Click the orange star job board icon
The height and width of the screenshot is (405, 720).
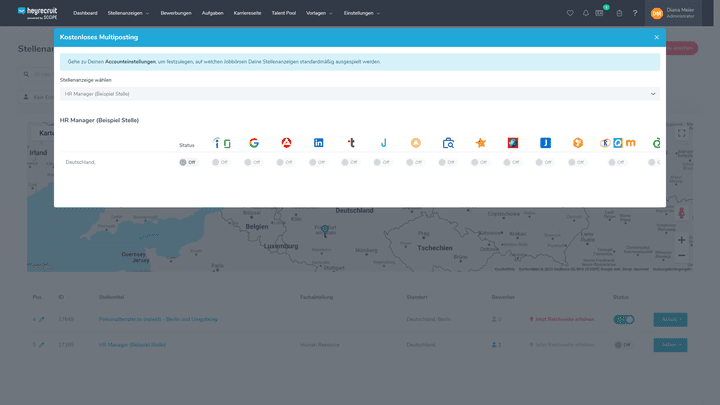pyautogui.click(x=481, y=143)
